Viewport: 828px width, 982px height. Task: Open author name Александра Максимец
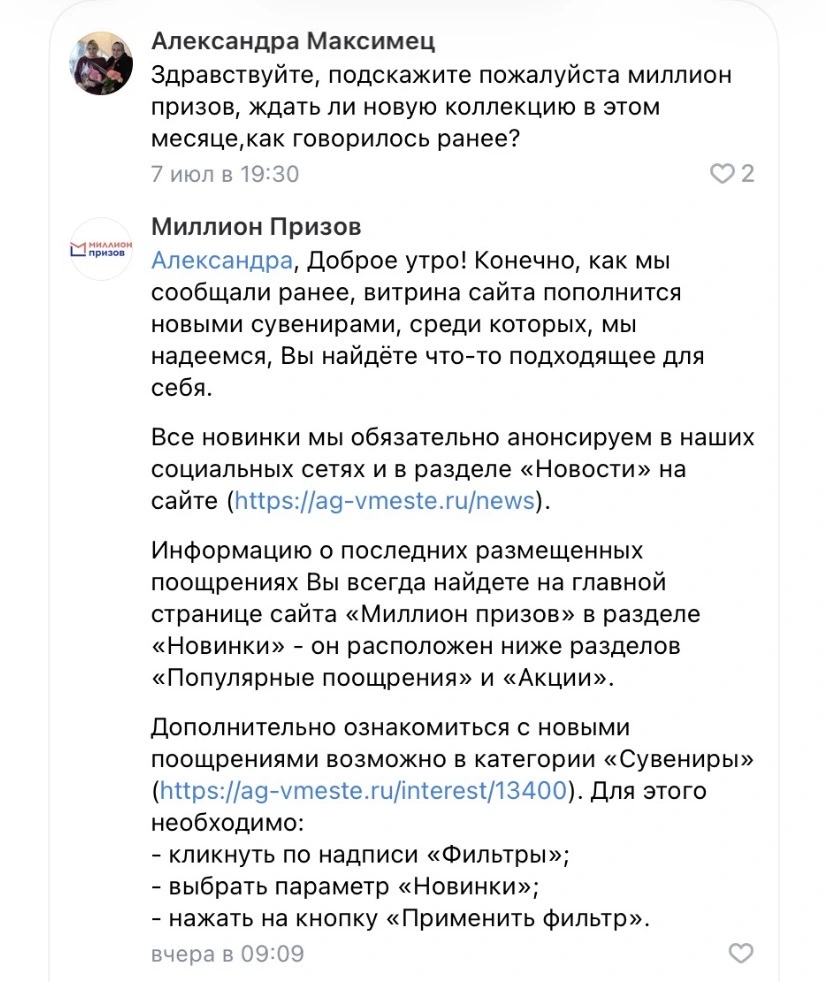[x=293, y=41]
